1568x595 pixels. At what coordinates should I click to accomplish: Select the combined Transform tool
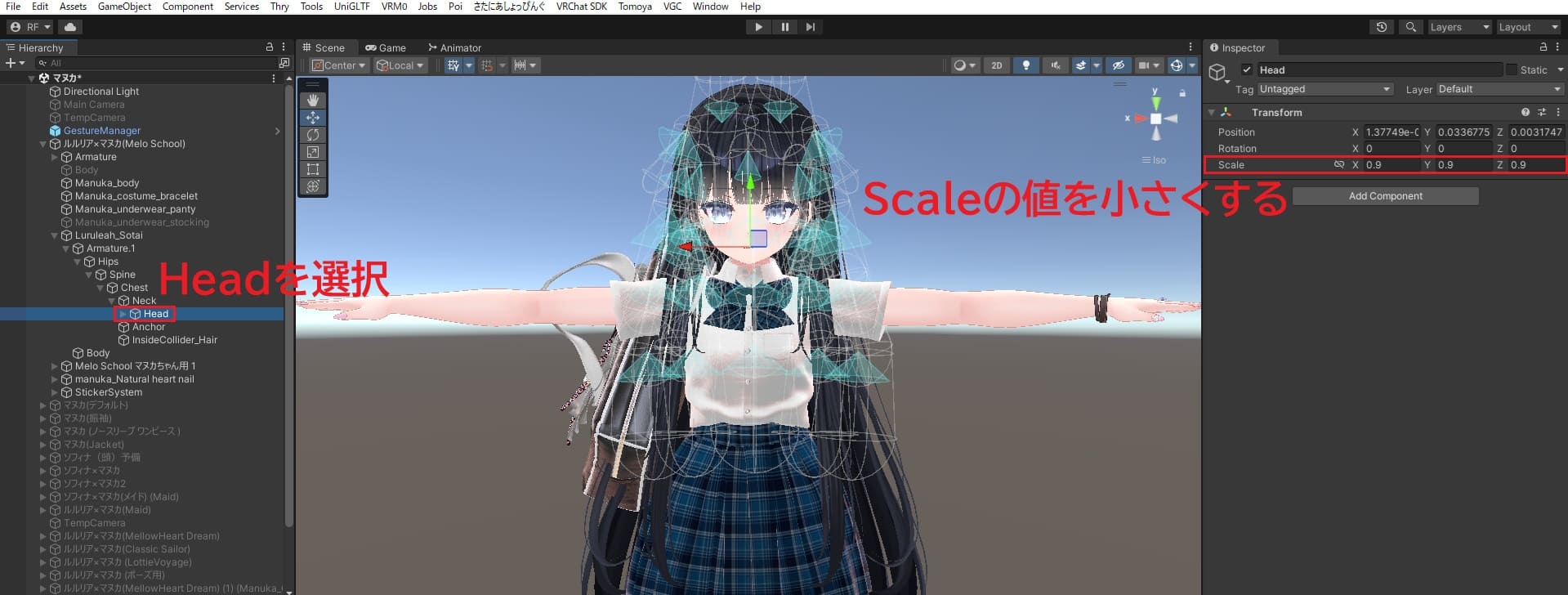click(313, 186)
